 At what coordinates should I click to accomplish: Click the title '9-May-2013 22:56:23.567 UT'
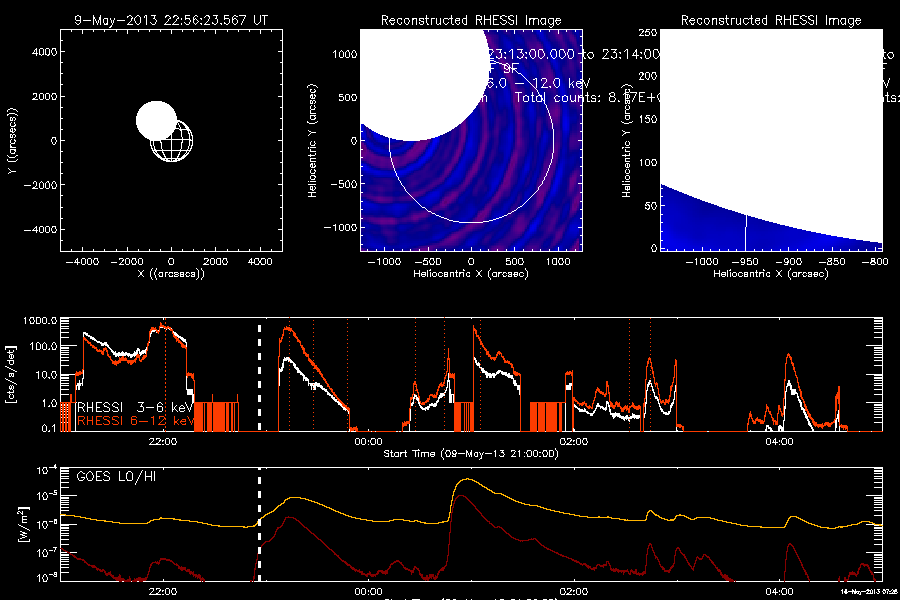[171, 21]
